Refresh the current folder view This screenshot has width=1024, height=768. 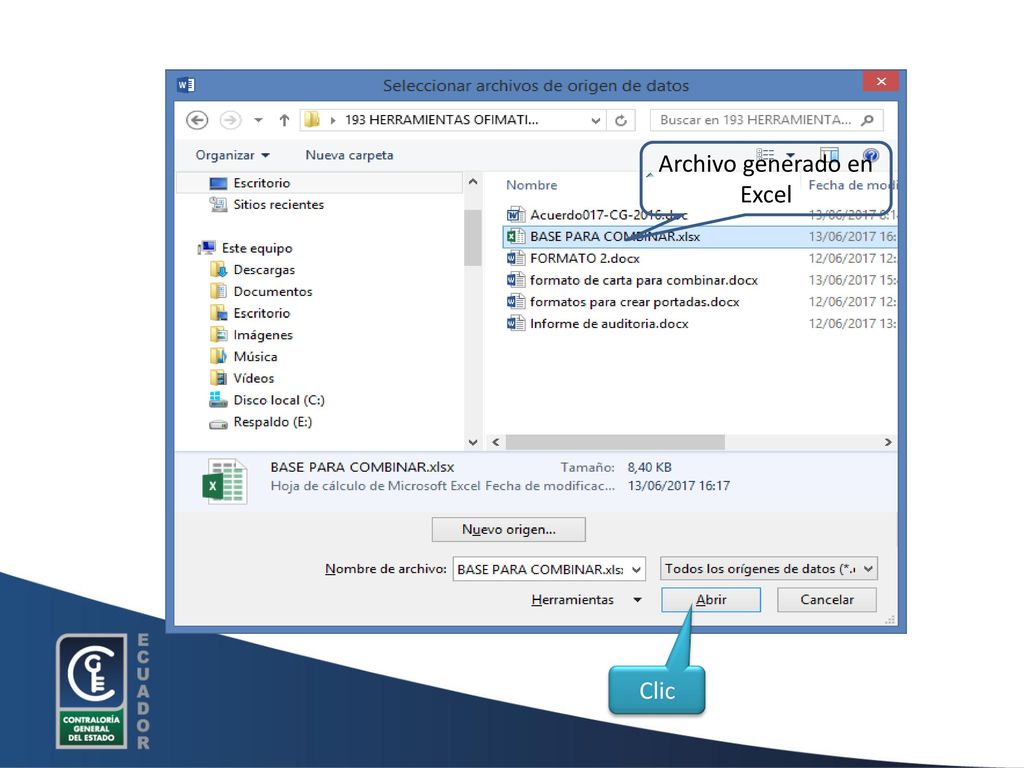(x=621, y=120)
